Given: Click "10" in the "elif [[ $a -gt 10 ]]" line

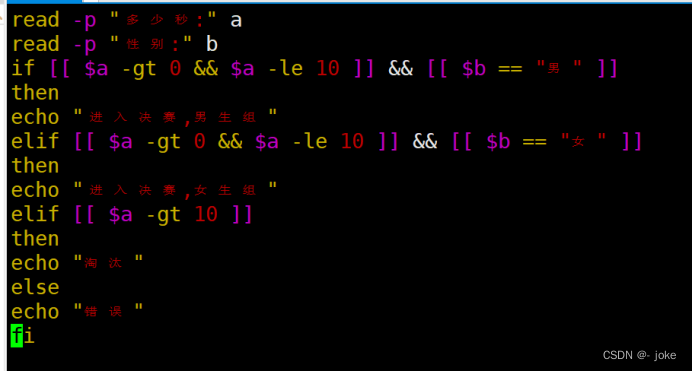Looking at the screenshot, I should tap(206, 215).
